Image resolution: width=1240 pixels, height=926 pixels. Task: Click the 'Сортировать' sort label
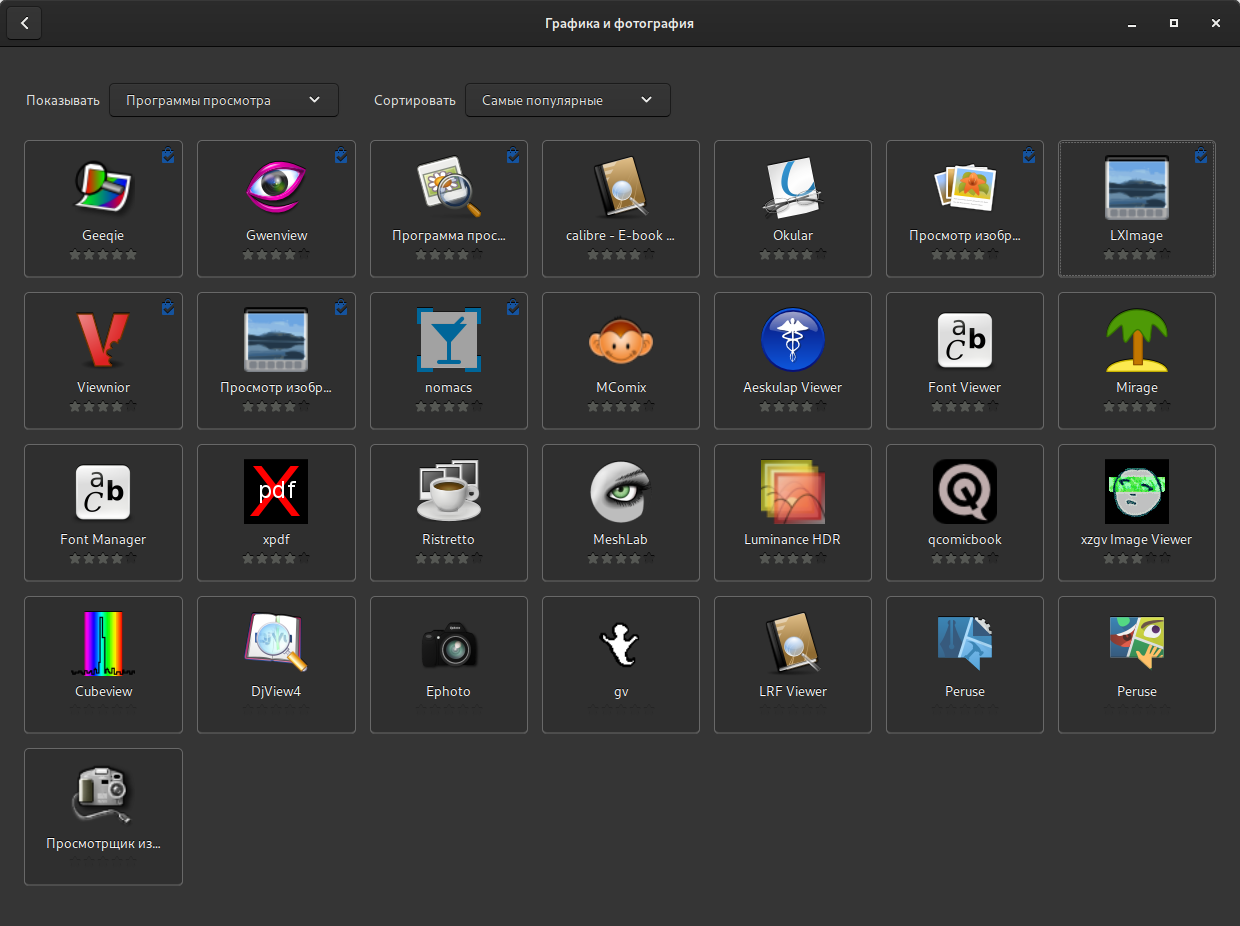(x=415, y=100)
